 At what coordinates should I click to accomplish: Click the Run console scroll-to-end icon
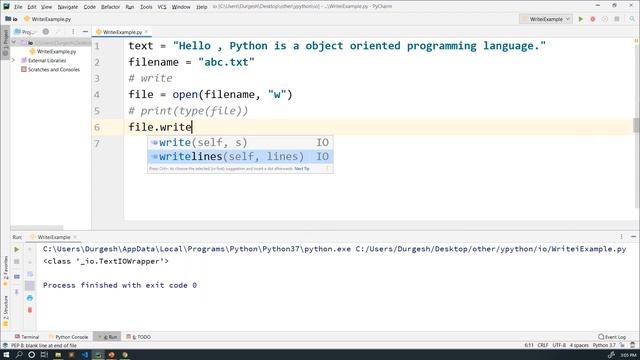coord(30,286)
